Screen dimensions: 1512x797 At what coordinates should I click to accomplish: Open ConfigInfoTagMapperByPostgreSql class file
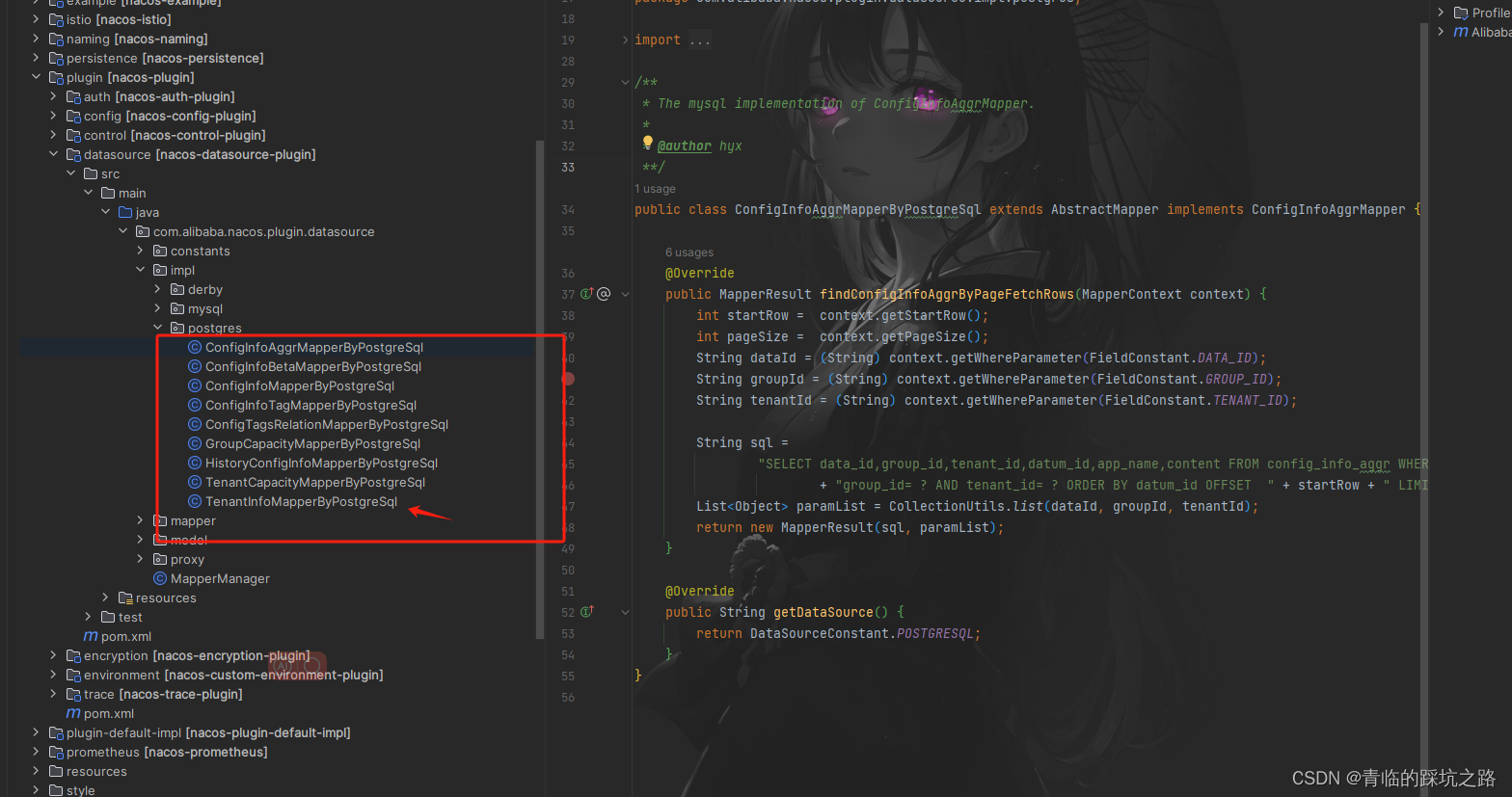[x=311, y=405]
